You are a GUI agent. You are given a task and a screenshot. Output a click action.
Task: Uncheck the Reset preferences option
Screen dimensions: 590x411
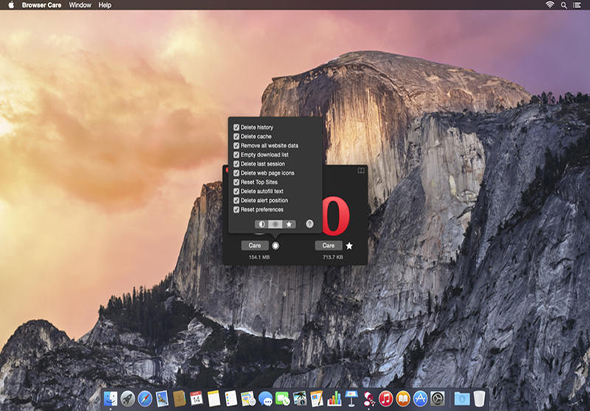pos(236,209)
